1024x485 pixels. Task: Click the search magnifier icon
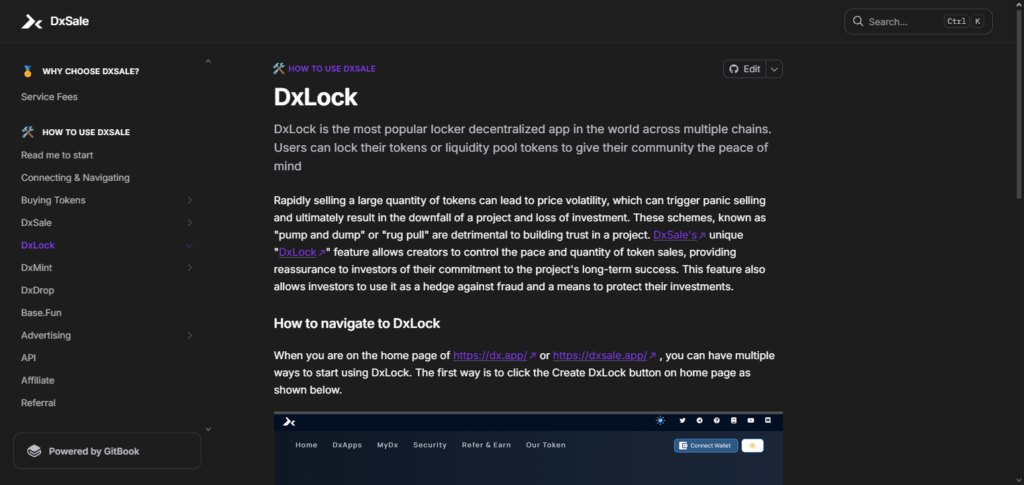[858, 22]
